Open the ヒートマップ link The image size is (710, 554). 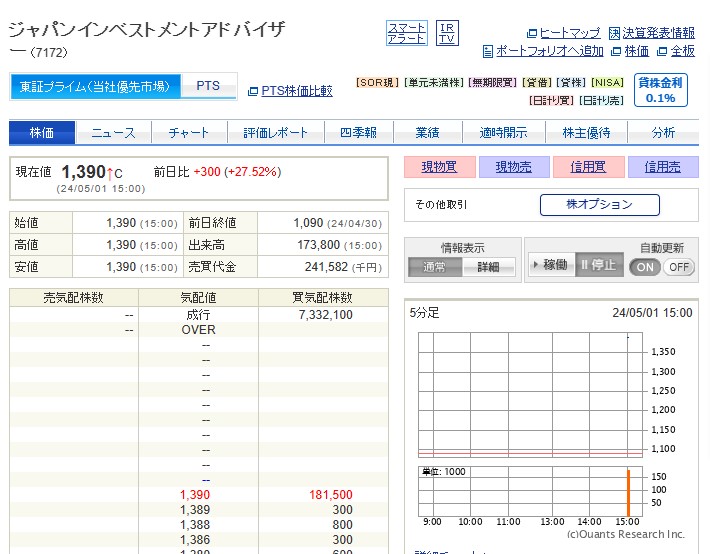(x=570, y=33)
